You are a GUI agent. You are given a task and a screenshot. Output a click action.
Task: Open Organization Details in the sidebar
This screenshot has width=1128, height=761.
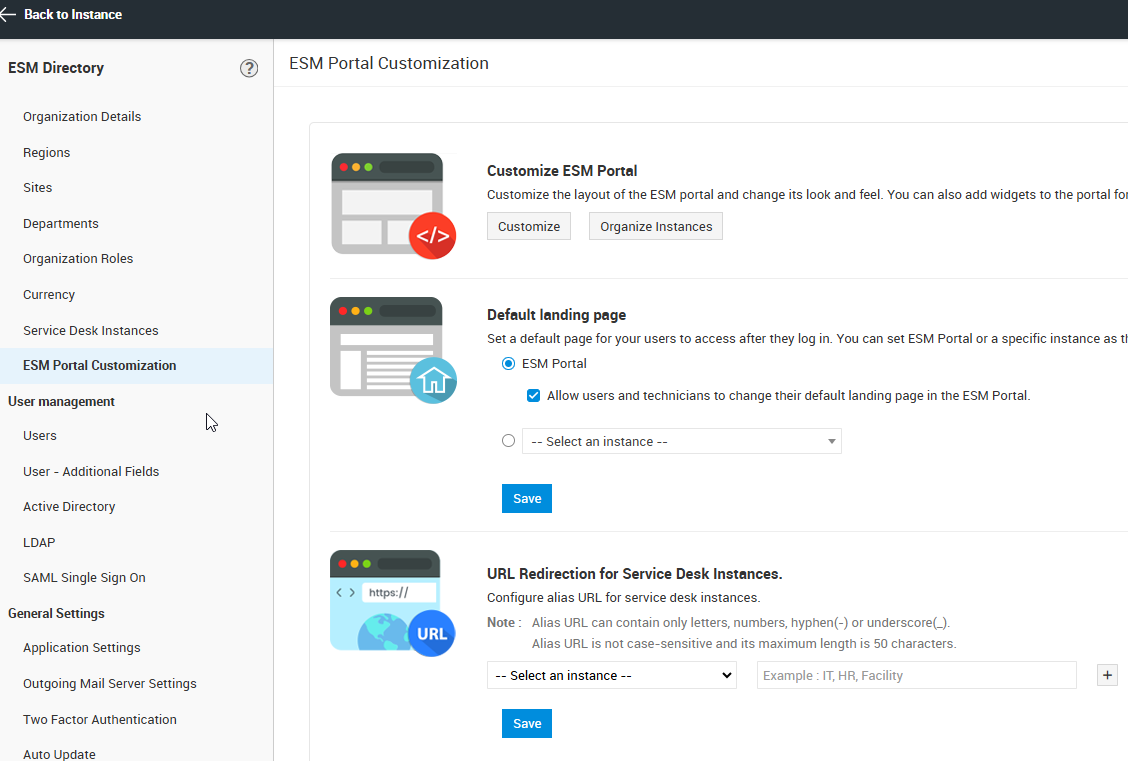82,117
